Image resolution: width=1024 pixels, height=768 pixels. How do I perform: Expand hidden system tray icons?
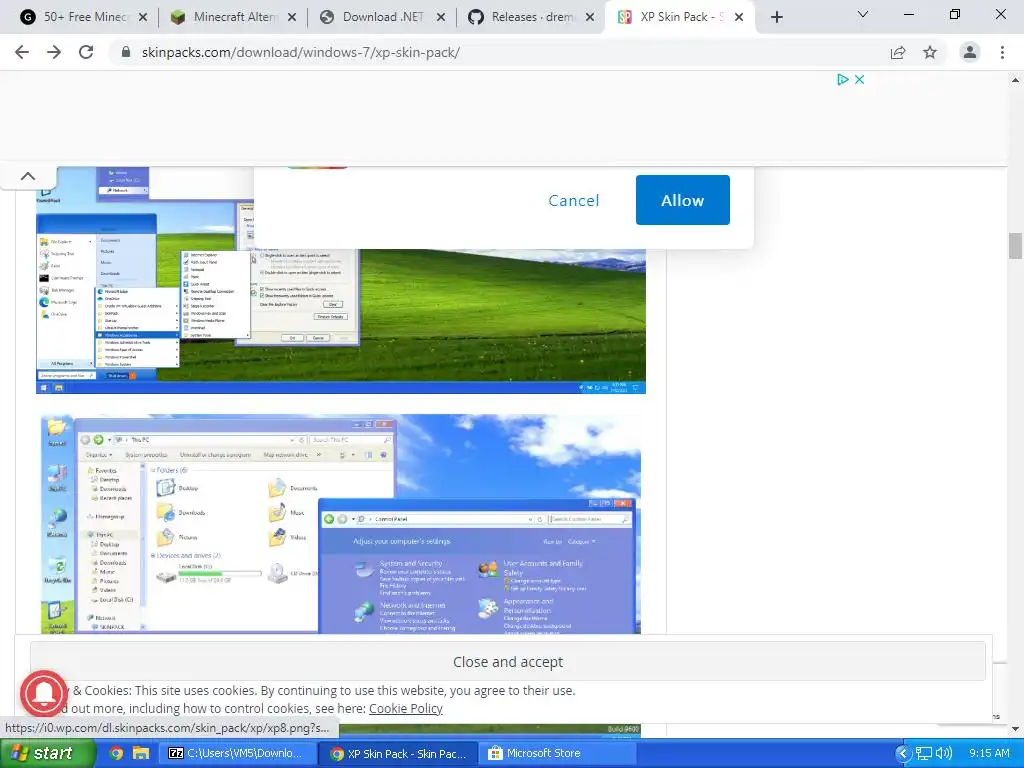click(903, 753)
